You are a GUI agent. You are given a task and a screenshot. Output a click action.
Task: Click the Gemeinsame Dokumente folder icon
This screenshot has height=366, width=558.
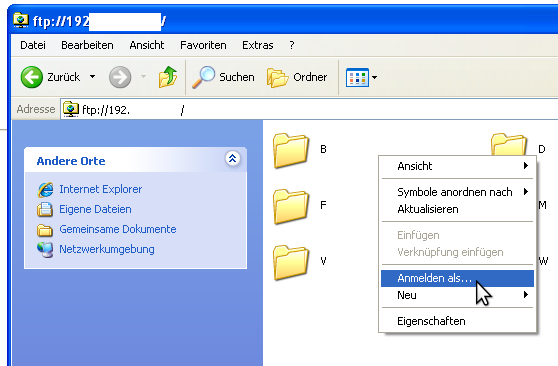click(45, 230)
